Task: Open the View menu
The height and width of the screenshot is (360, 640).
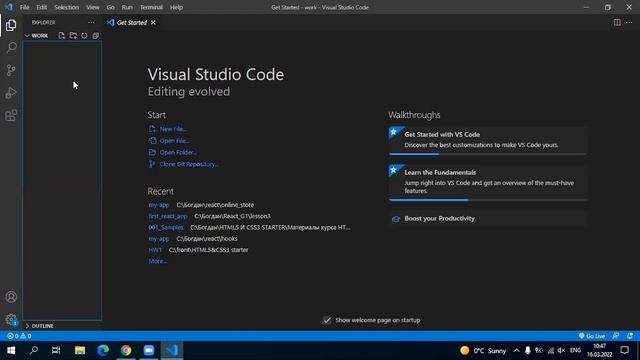Action: [93, 7]
